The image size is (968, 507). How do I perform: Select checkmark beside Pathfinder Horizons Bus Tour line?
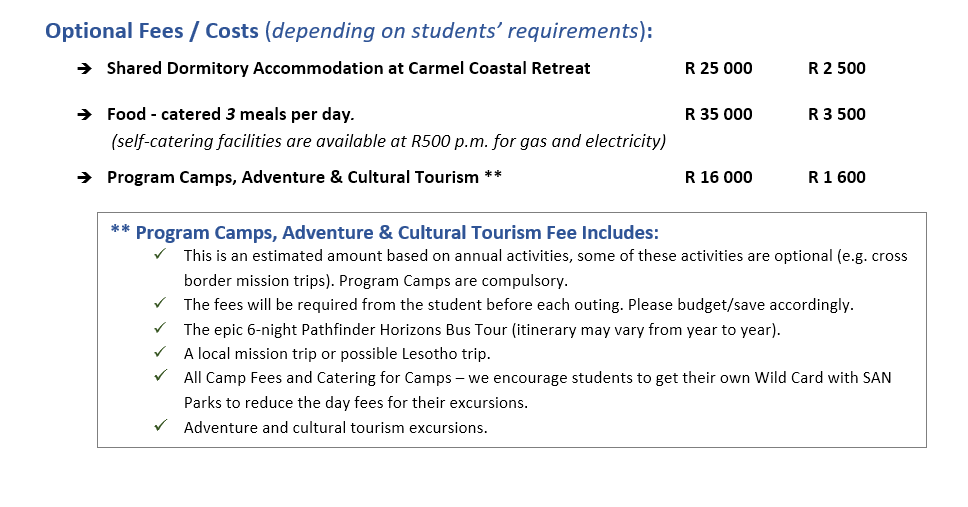(160, 328)
